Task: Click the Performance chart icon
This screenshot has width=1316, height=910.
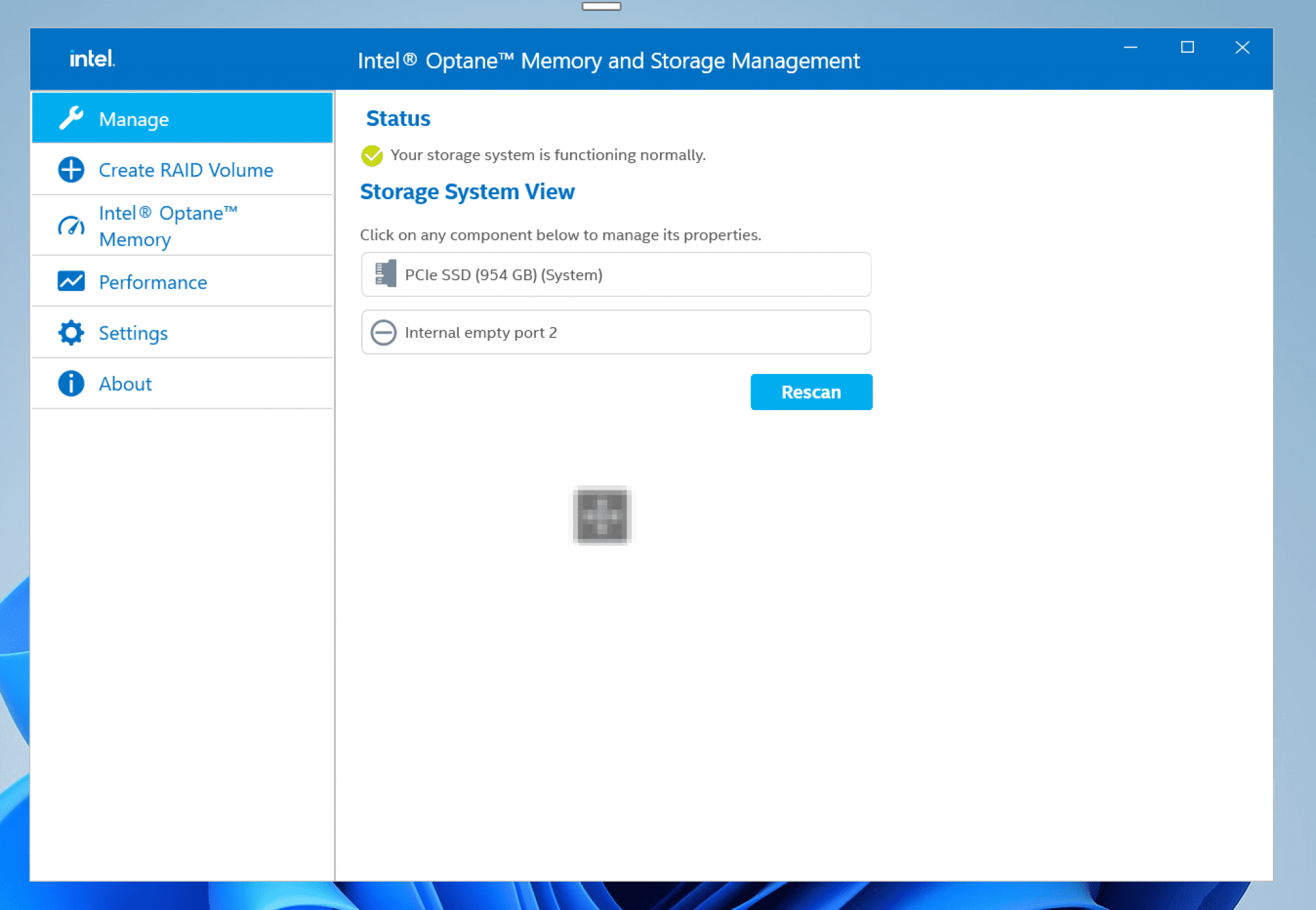Action: click(x=71, y=281)
